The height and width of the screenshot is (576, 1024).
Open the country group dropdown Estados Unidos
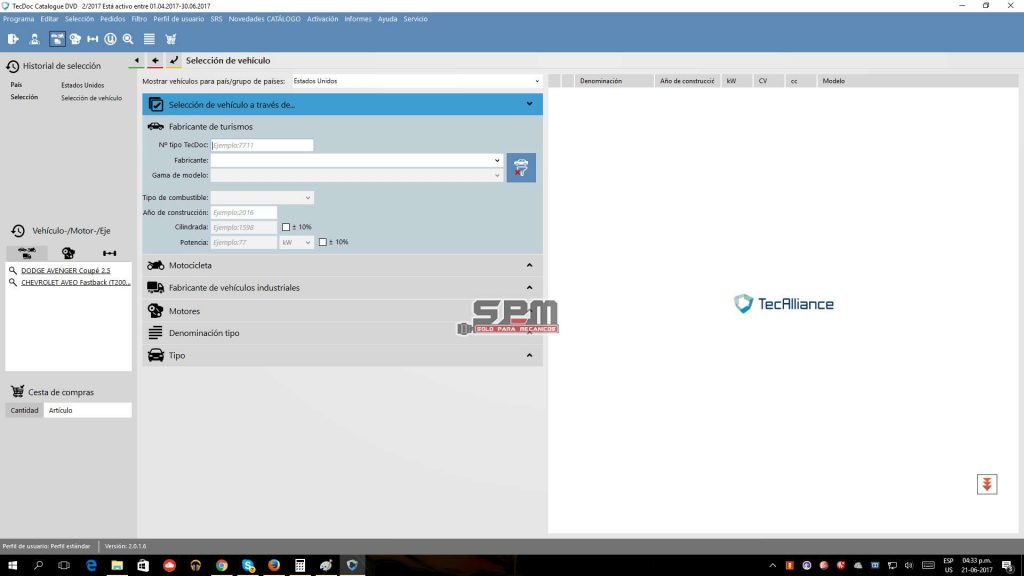417,81
